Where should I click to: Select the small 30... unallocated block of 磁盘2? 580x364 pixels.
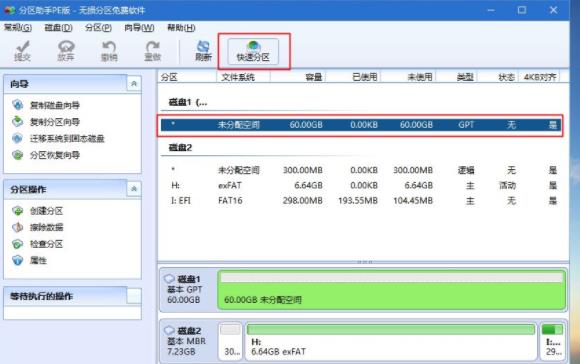pyautogui.click(x=230, y=341)
